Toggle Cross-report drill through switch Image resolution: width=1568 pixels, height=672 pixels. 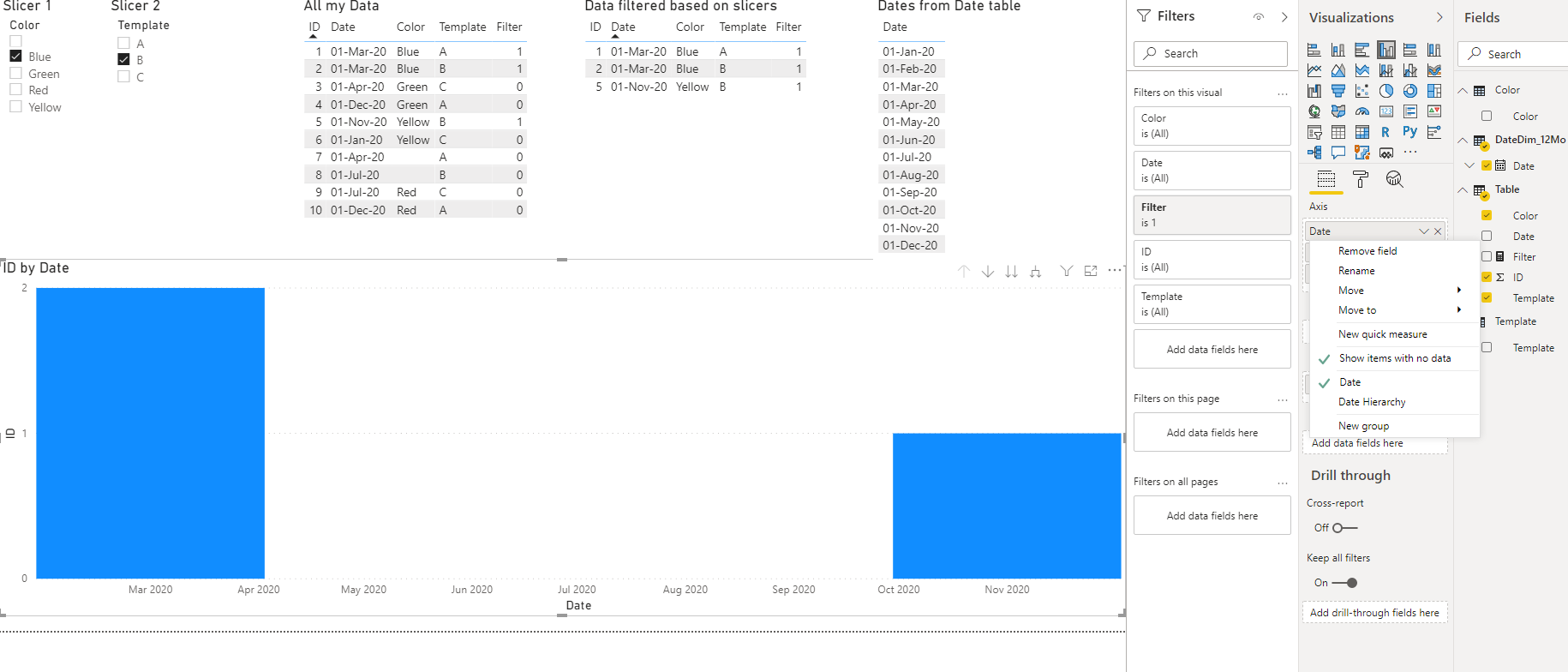point(1344,528)
